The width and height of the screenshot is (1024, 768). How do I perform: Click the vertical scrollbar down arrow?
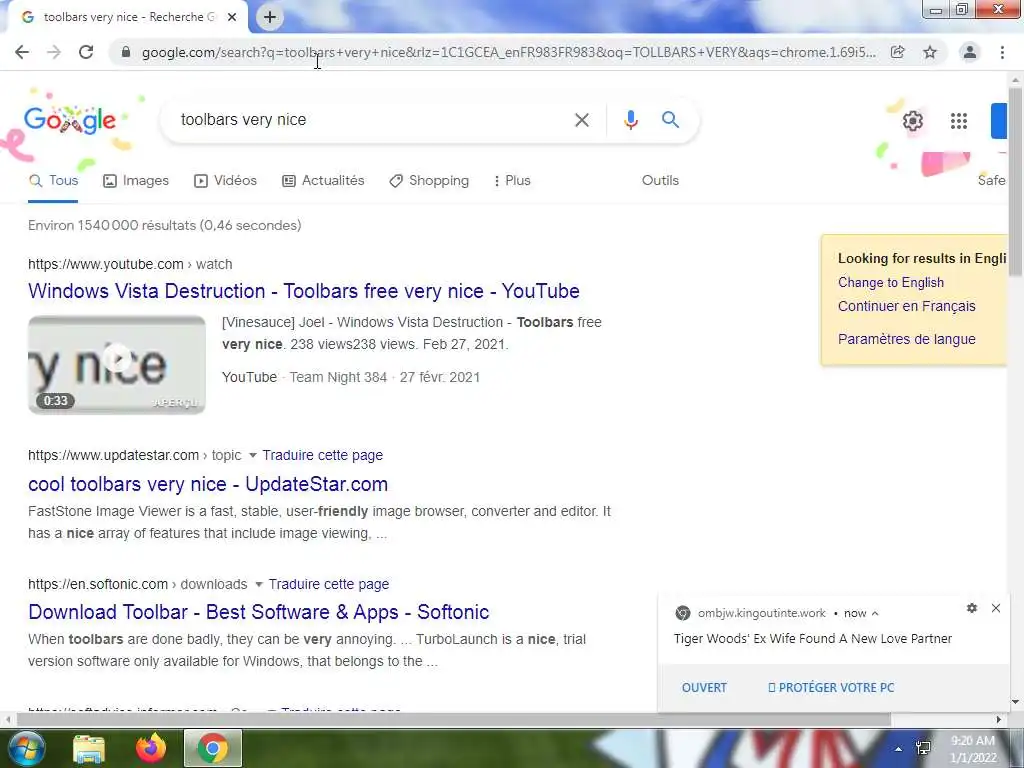[1015, 703]
